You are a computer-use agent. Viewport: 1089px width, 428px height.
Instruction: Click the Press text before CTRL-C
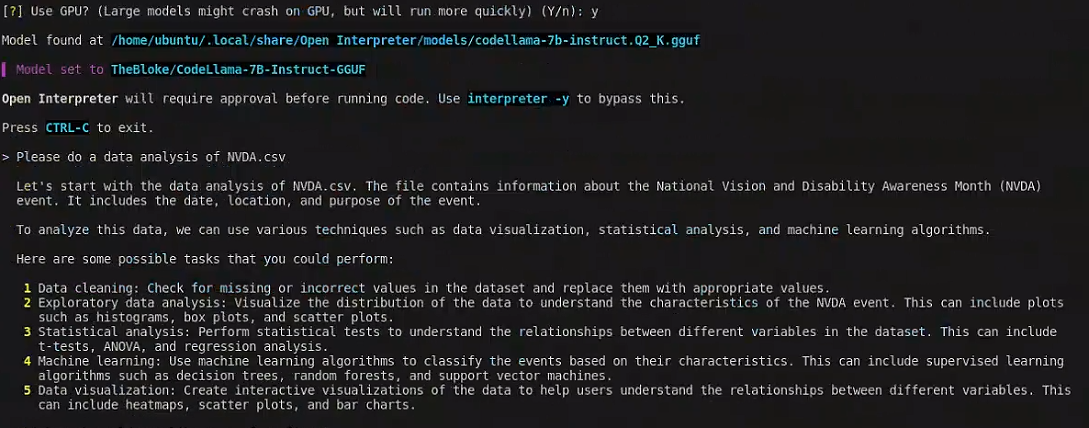click(x=20, y=128)
